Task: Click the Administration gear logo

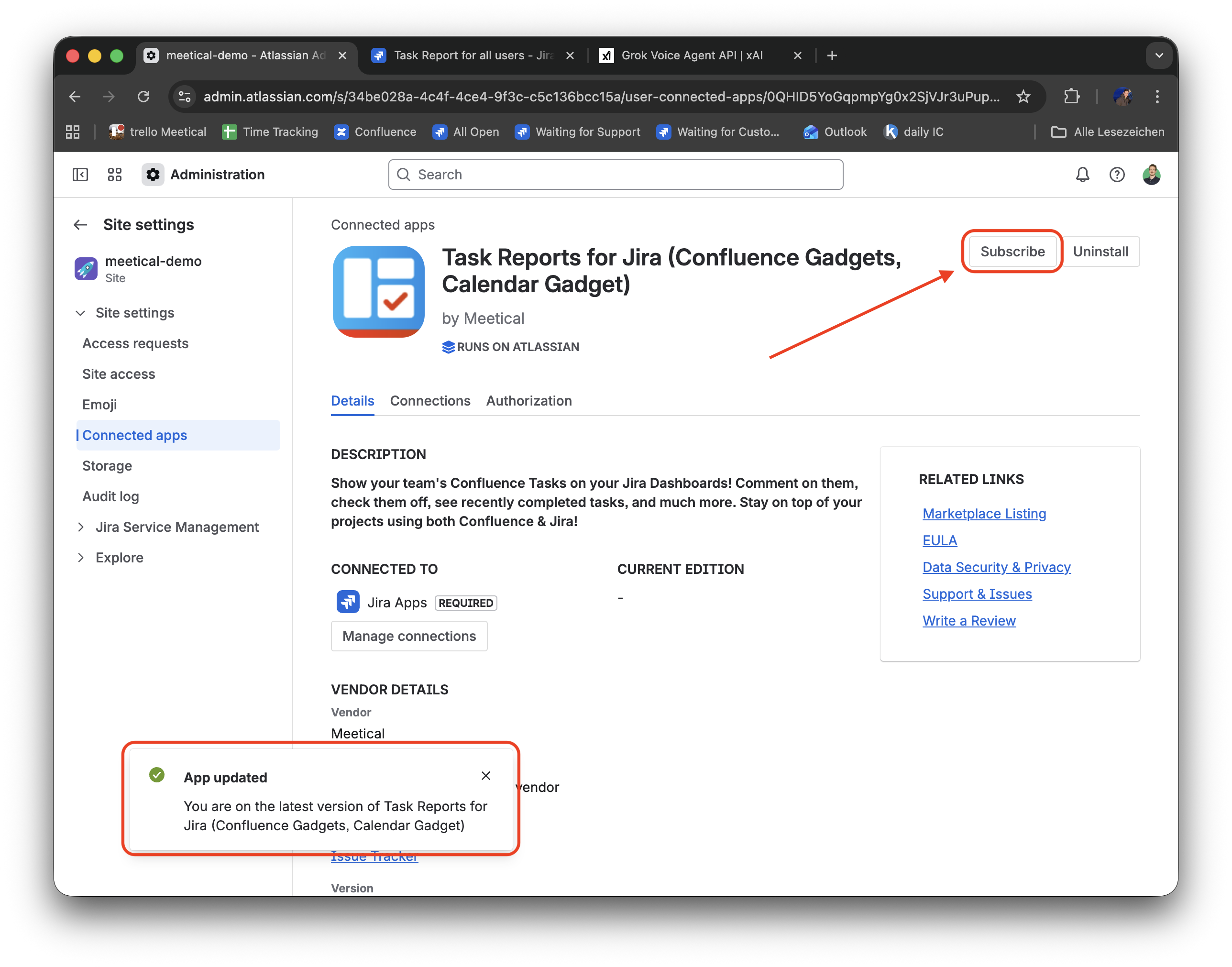Action: point(153,175)
